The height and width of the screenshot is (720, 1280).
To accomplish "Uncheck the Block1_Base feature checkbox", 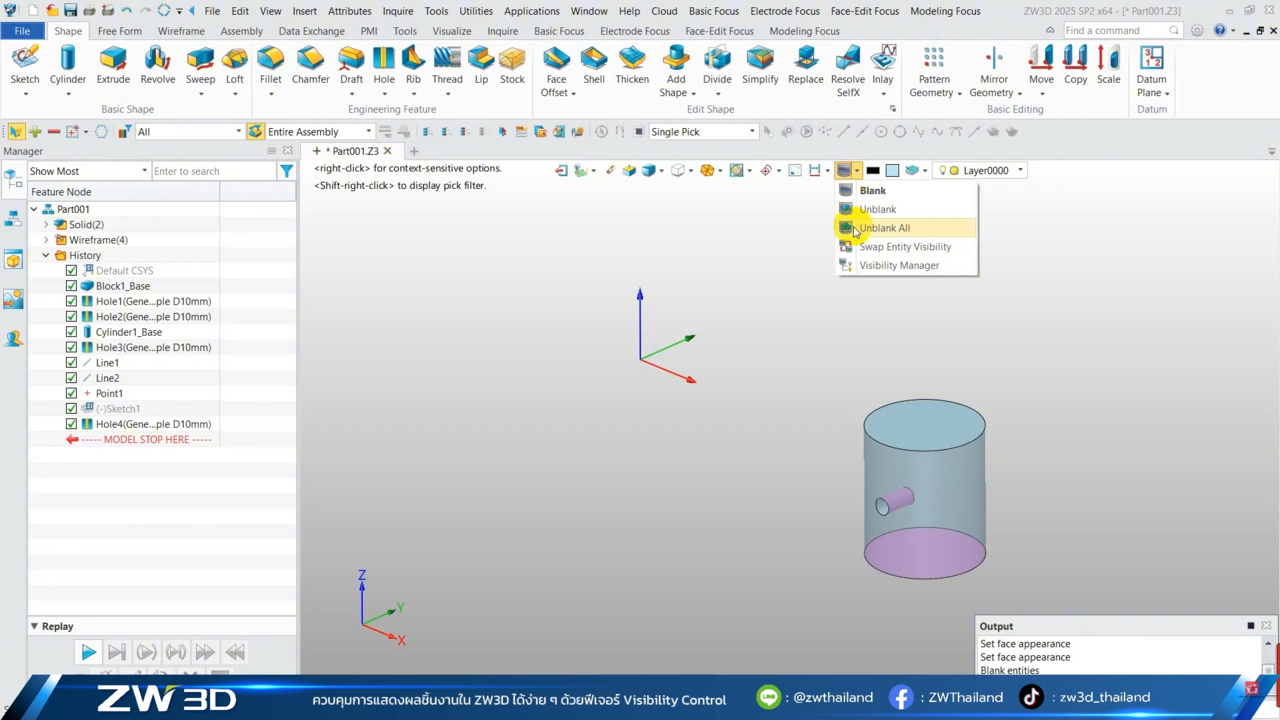I will point(71,286).
